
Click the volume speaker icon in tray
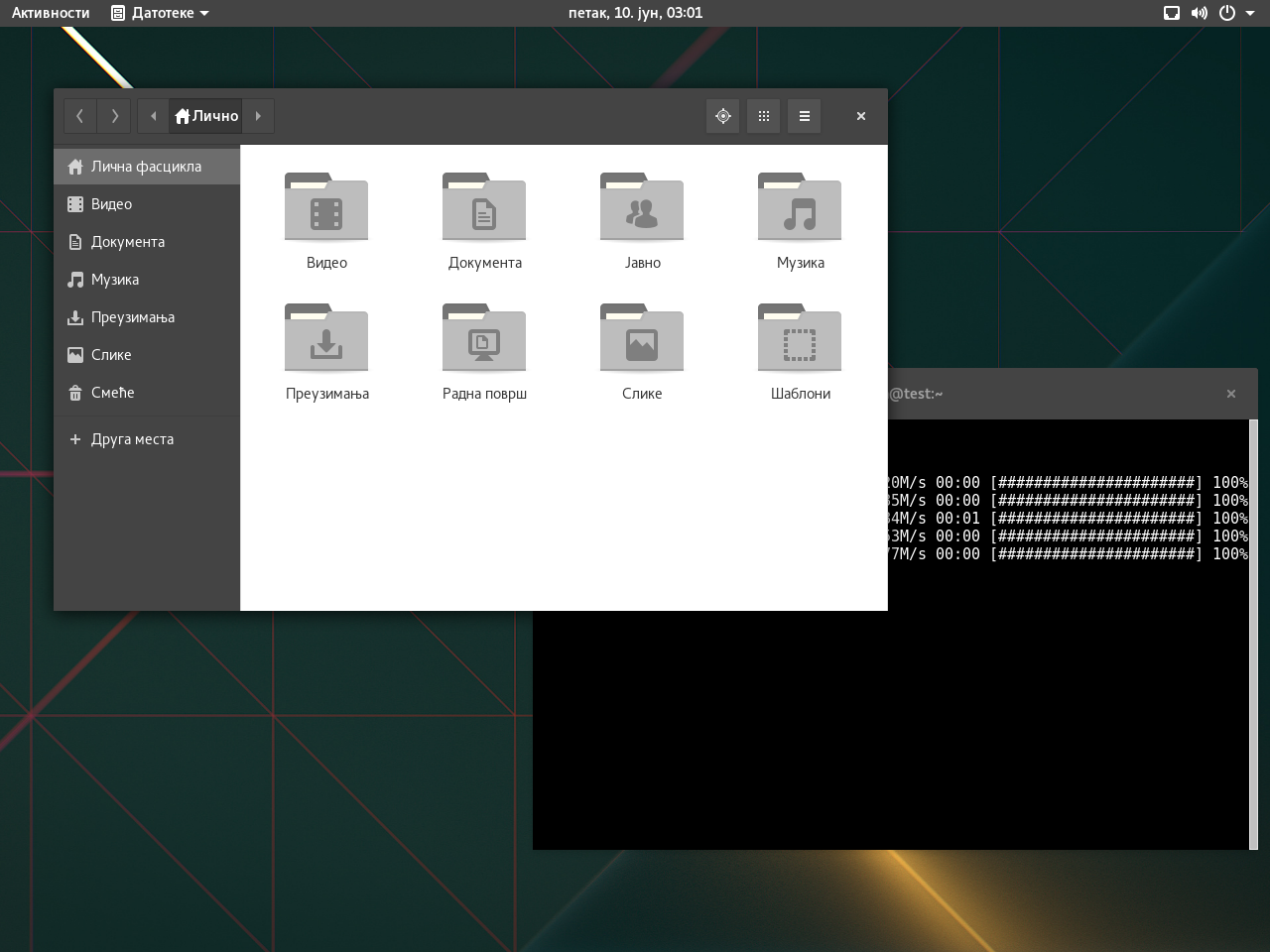click(1200, 13)
